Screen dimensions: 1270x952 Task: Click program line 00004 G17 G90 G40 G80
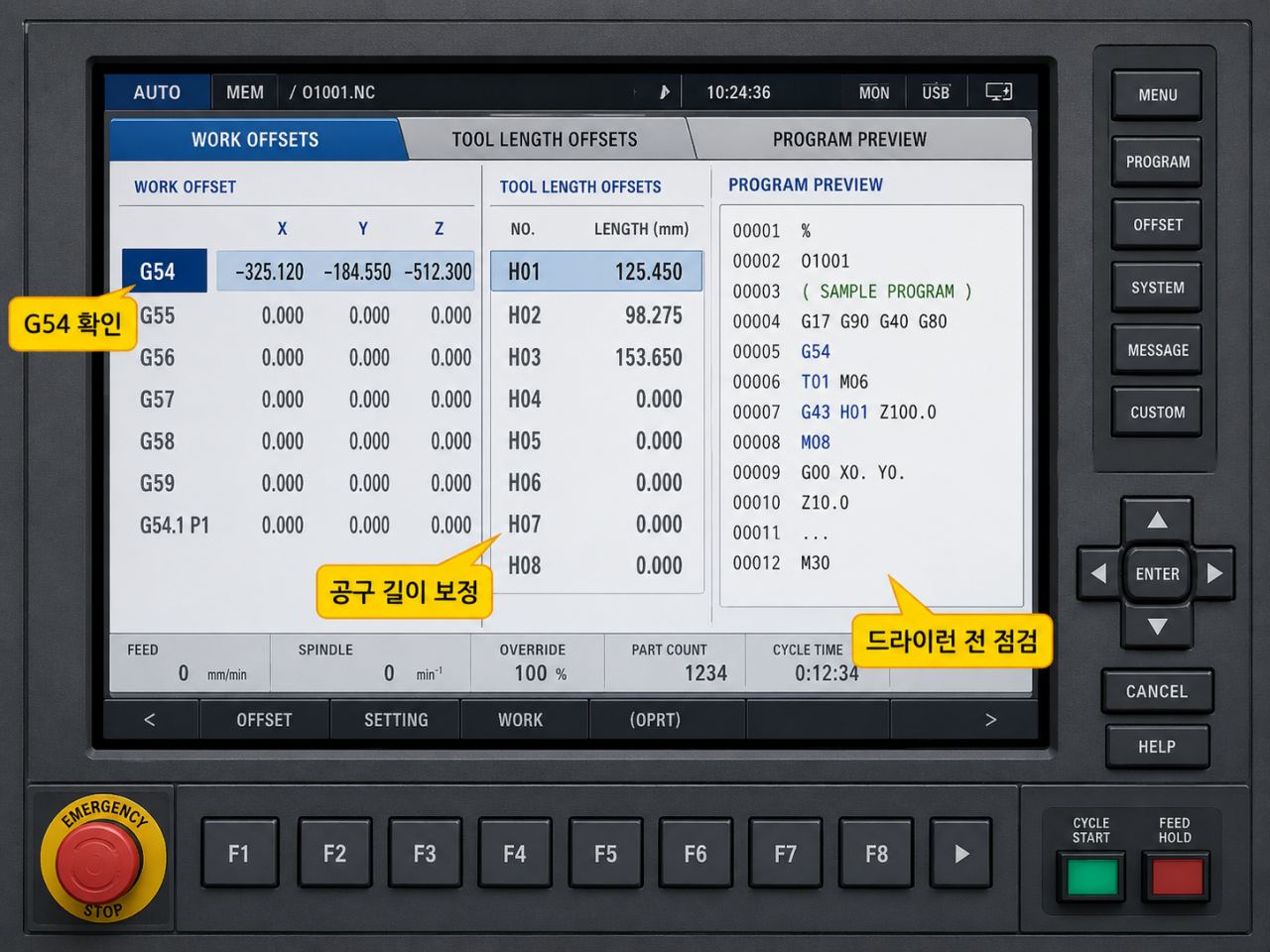[x=839, y=321]
